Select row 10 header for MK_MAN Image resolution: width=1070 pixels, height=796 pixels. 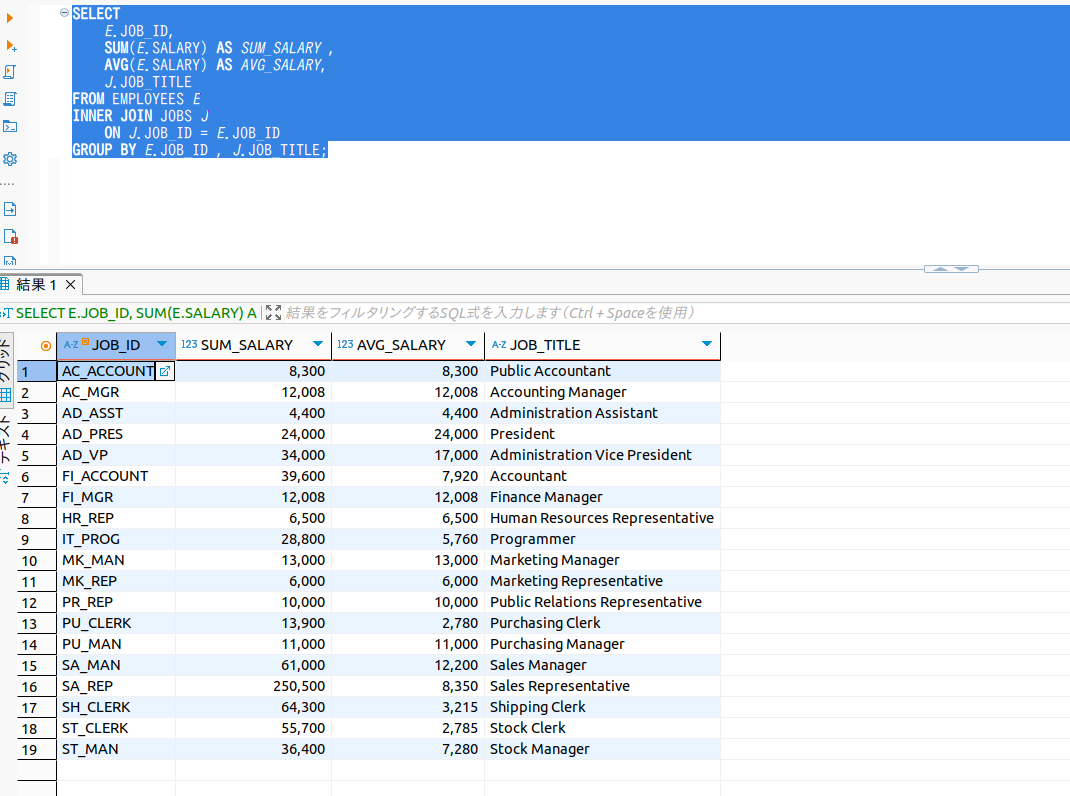coord(30,560)
